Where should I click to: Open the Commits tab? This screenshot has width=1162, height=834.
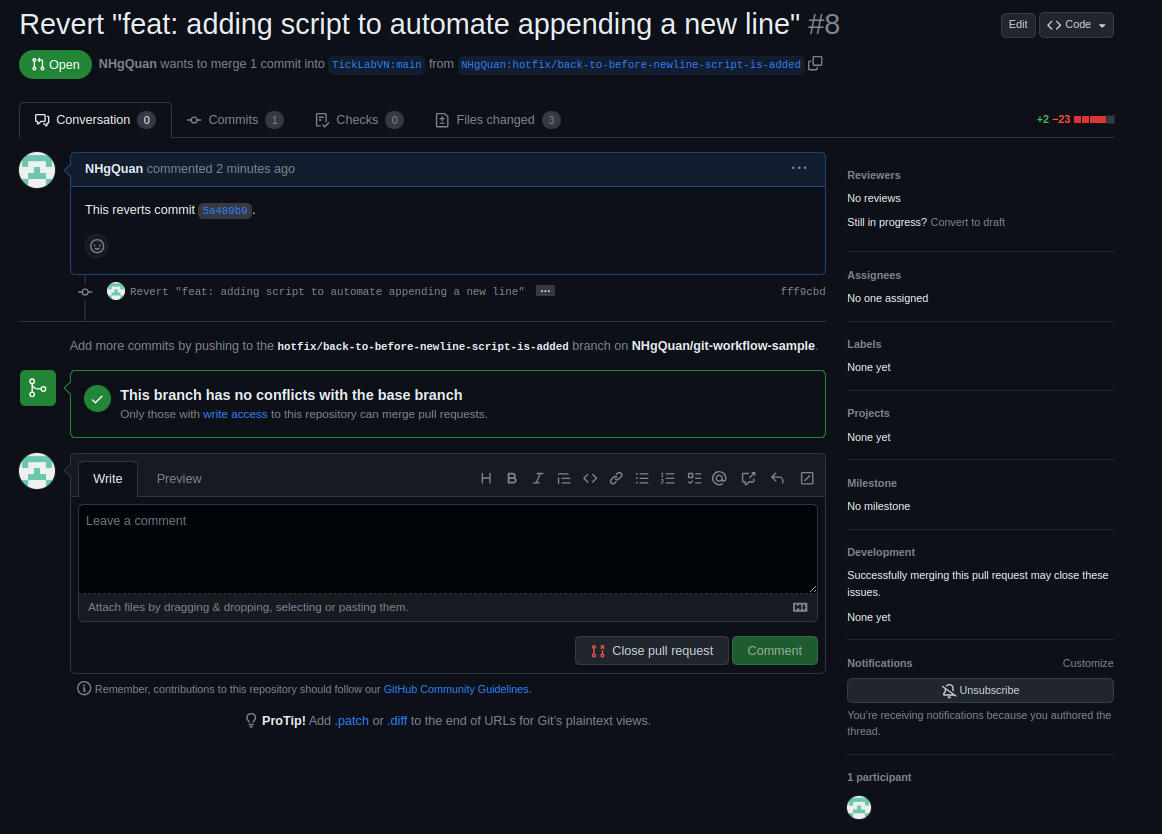pos(235,120)
